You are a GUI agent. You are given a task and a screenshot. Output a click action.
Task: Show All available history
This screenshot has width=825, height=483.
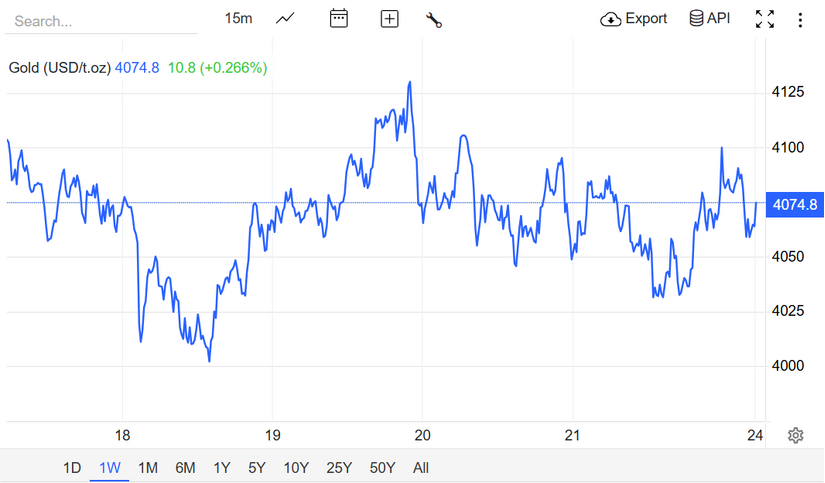[x=420, y=468]
